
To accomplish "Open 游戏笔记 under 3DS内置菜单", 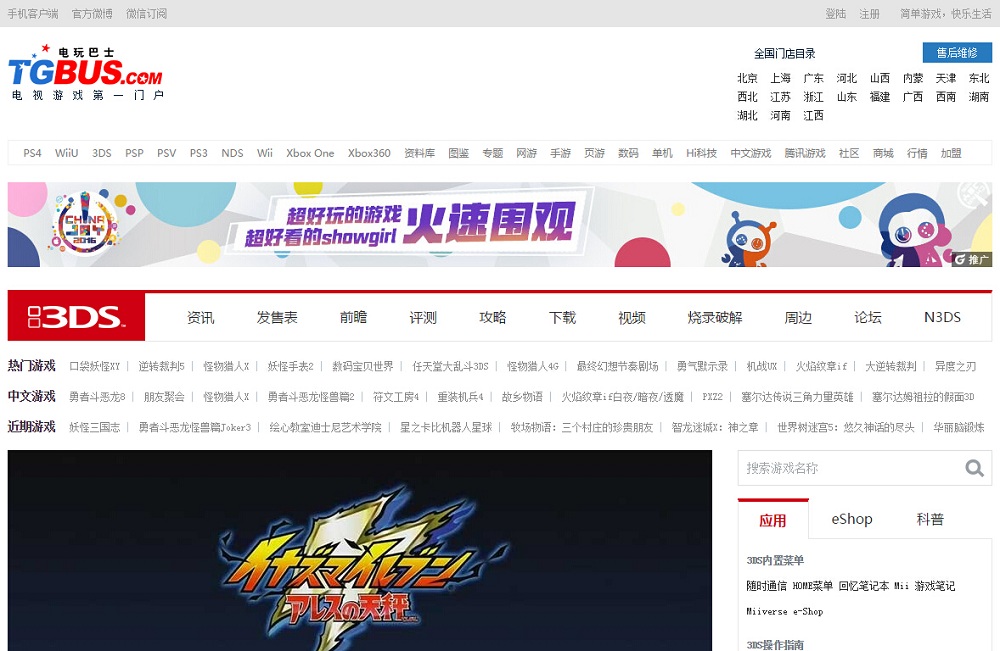I will click(x=935, y=585).
